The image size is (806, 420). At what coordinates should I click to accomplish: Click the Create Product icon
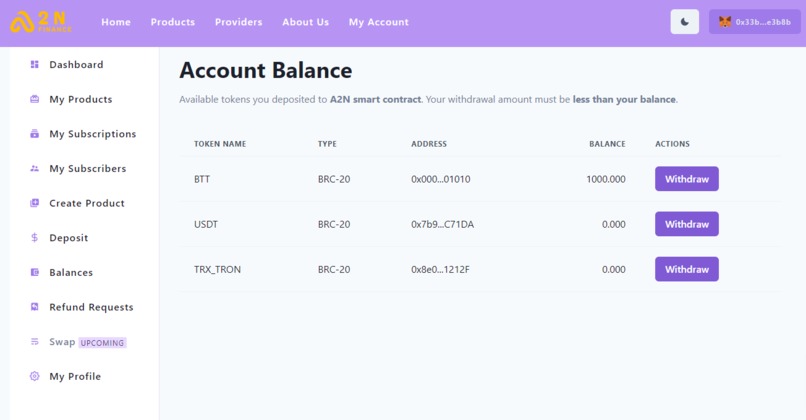click(x=34, y=203)
